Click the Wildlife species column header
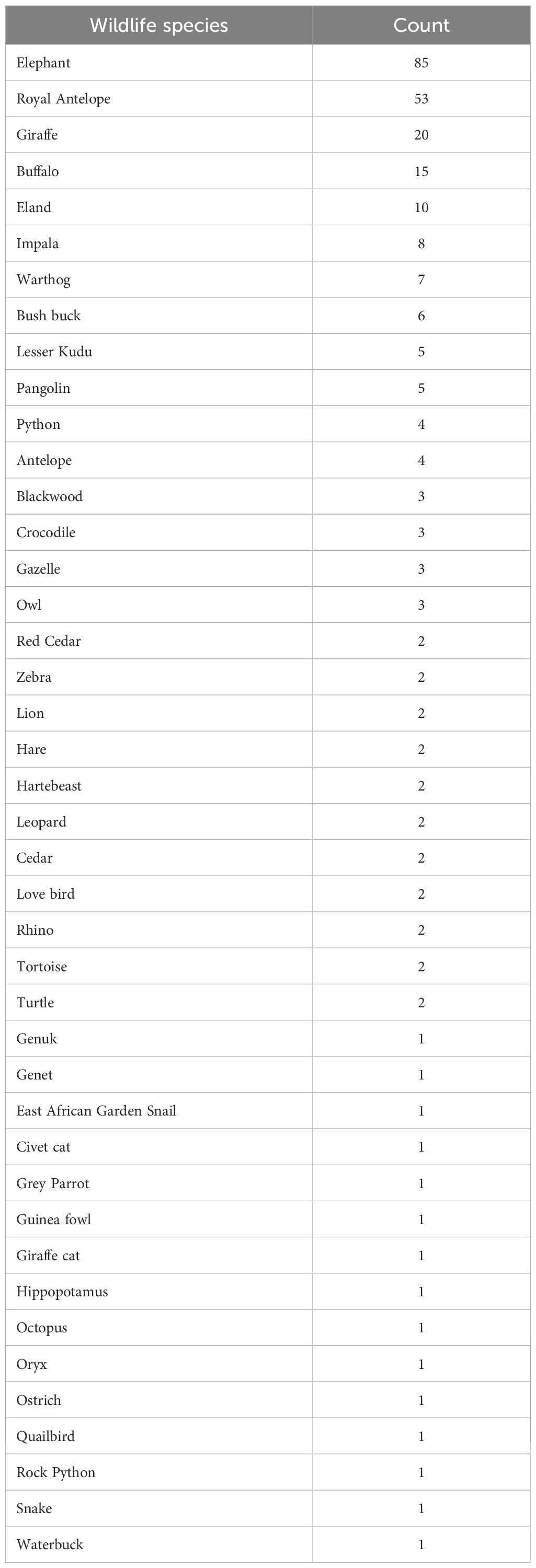Image resolution: width=536 pixels, height=1568 pixels. [158, 26]
